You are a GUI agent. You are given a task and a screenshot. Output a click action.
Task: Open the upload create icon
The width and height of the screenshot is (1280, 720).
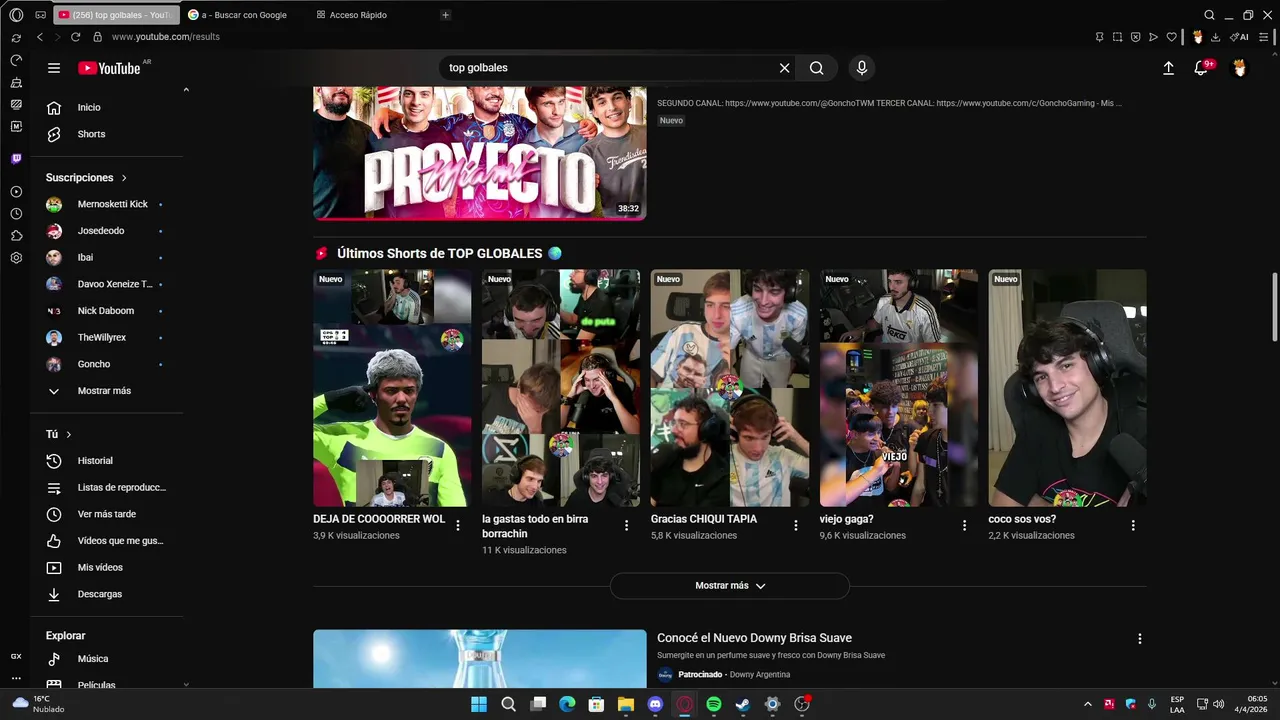(x=1168, y=68)
